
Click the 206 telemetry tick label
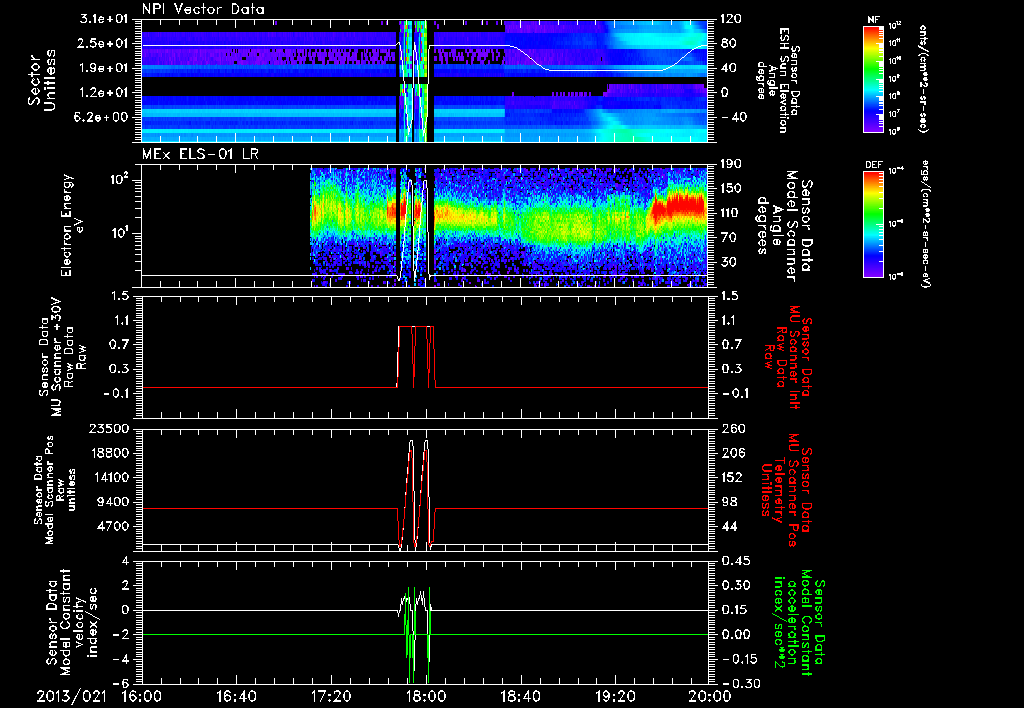tap(731, 453)
